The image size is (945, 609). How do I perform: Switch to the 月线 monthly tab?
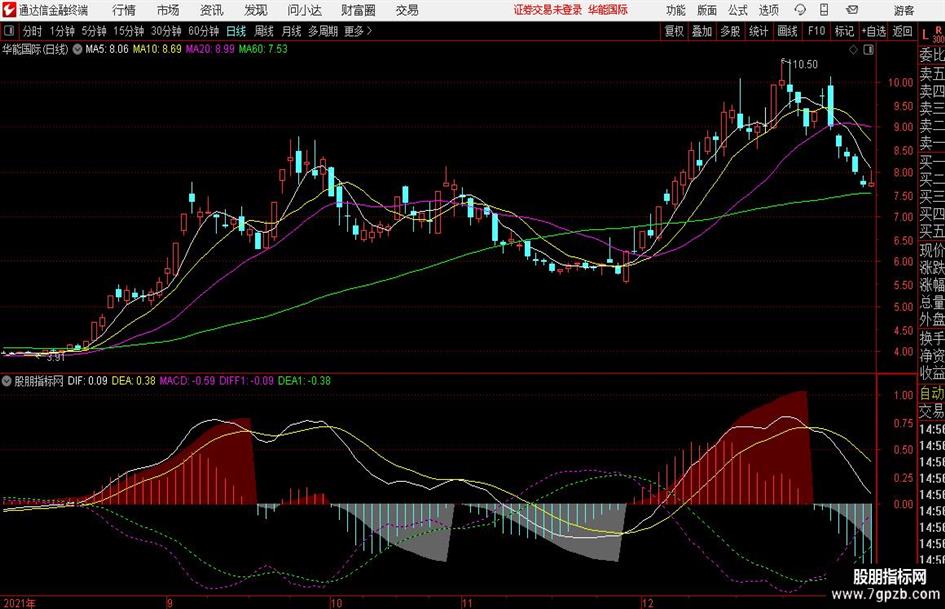click(x=291, y=31)
